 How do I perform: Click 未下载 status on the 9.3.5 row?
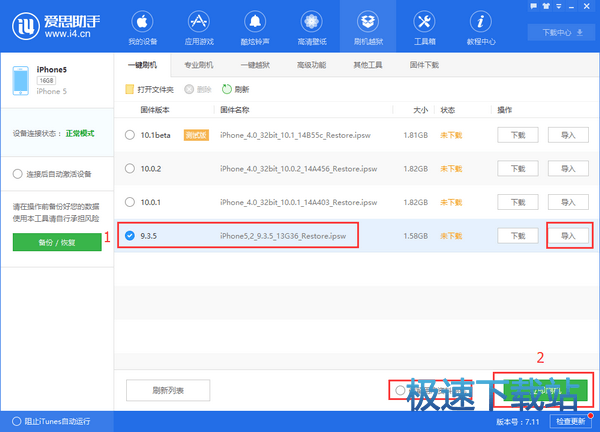pos(451,236)
